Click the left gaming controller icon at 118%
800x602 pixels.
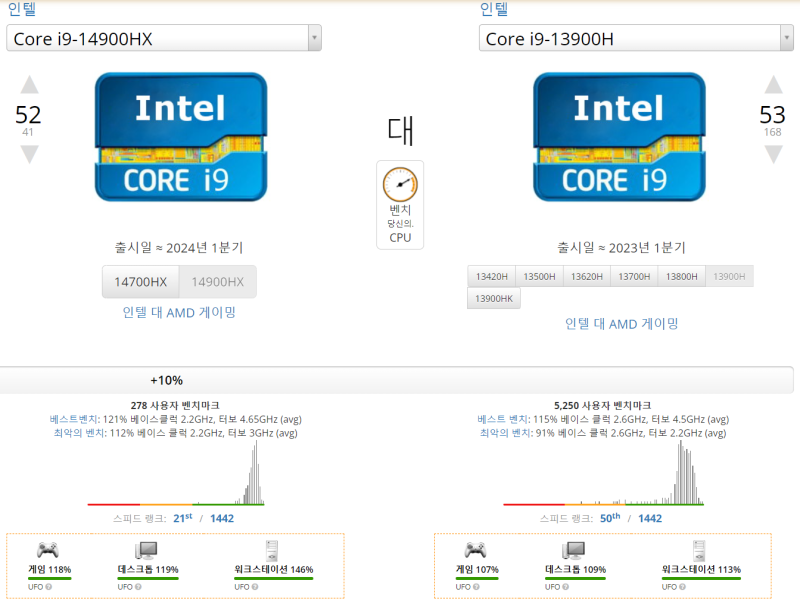tap(48, 550)
